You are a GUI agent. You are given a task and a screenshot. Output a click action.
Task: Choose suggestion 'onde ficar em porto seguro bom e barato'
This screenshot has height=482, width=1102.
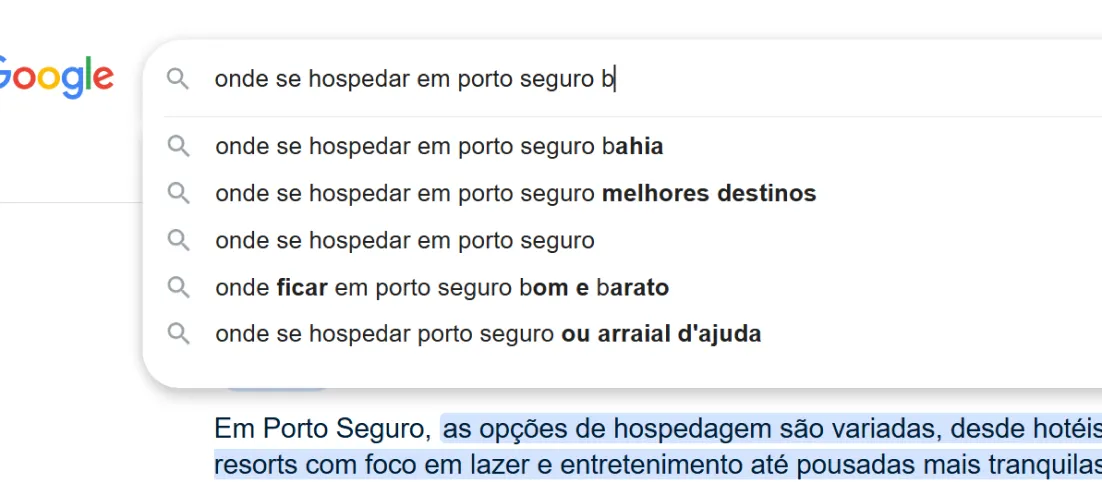pyautogui.click(x=622, y=287)
